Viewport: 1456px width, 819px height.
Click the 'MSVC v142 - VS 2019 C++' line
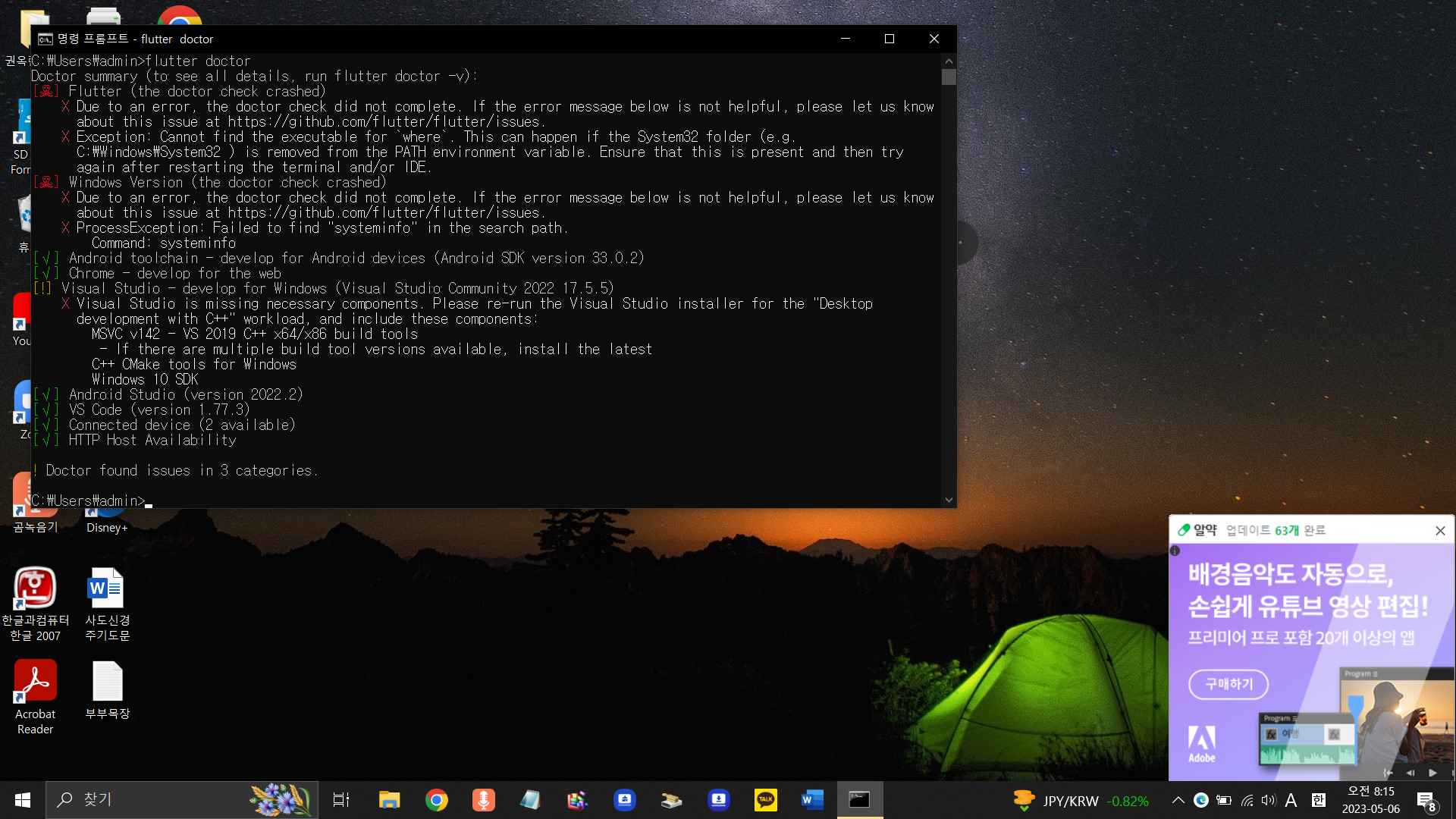click(x=255, y=334)
